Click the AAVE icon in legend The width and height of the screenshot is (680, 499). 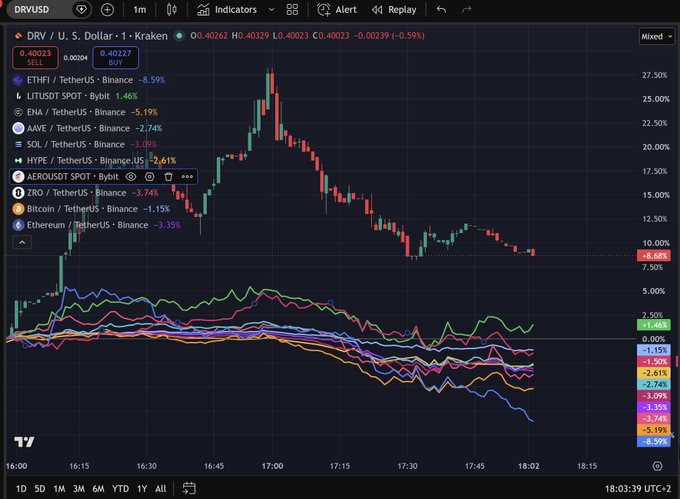(x=18, y=128)
